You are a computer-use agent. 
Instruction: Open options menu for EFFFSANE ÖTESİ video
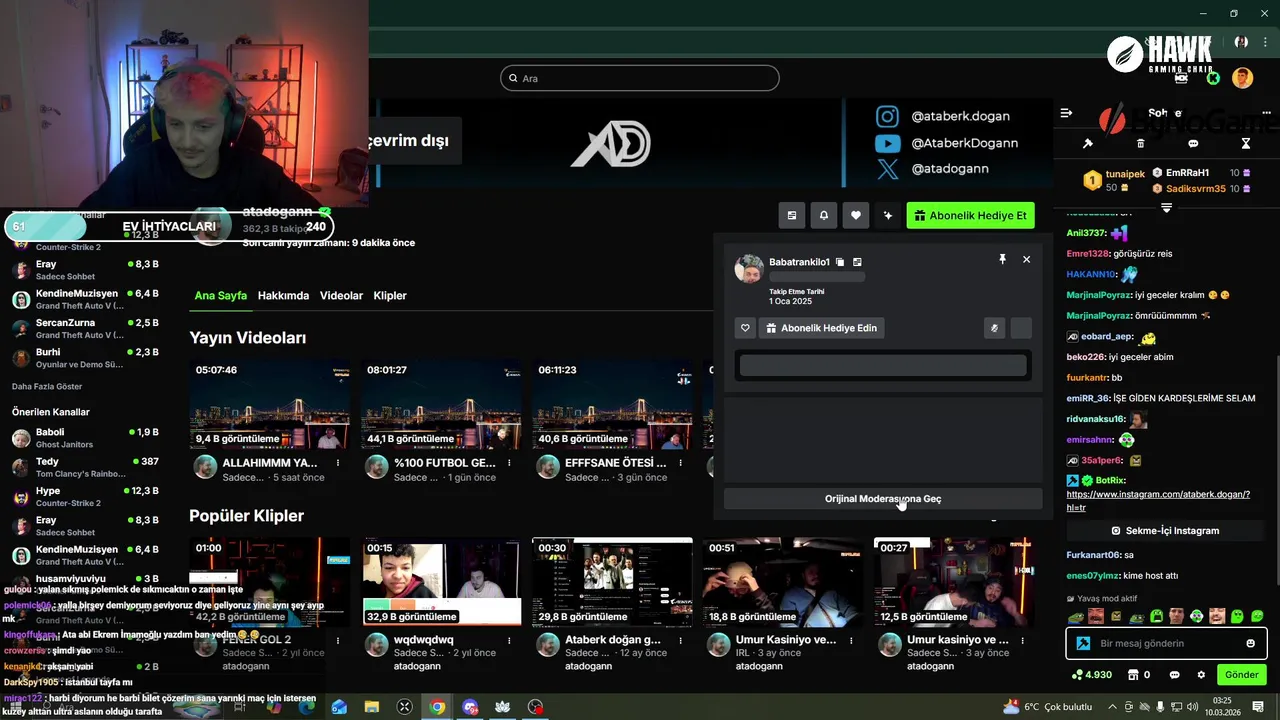[x=680, y=463]
